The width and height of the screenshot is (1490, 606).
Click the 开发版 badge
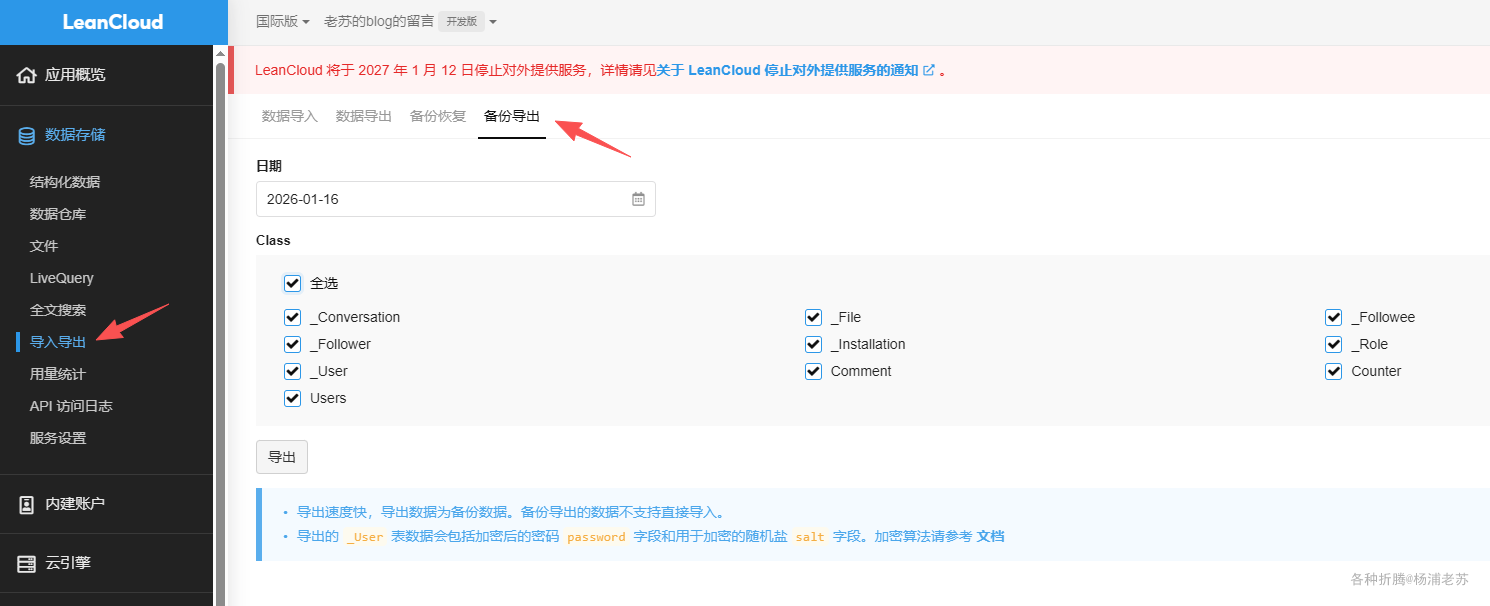pos(462,21)
